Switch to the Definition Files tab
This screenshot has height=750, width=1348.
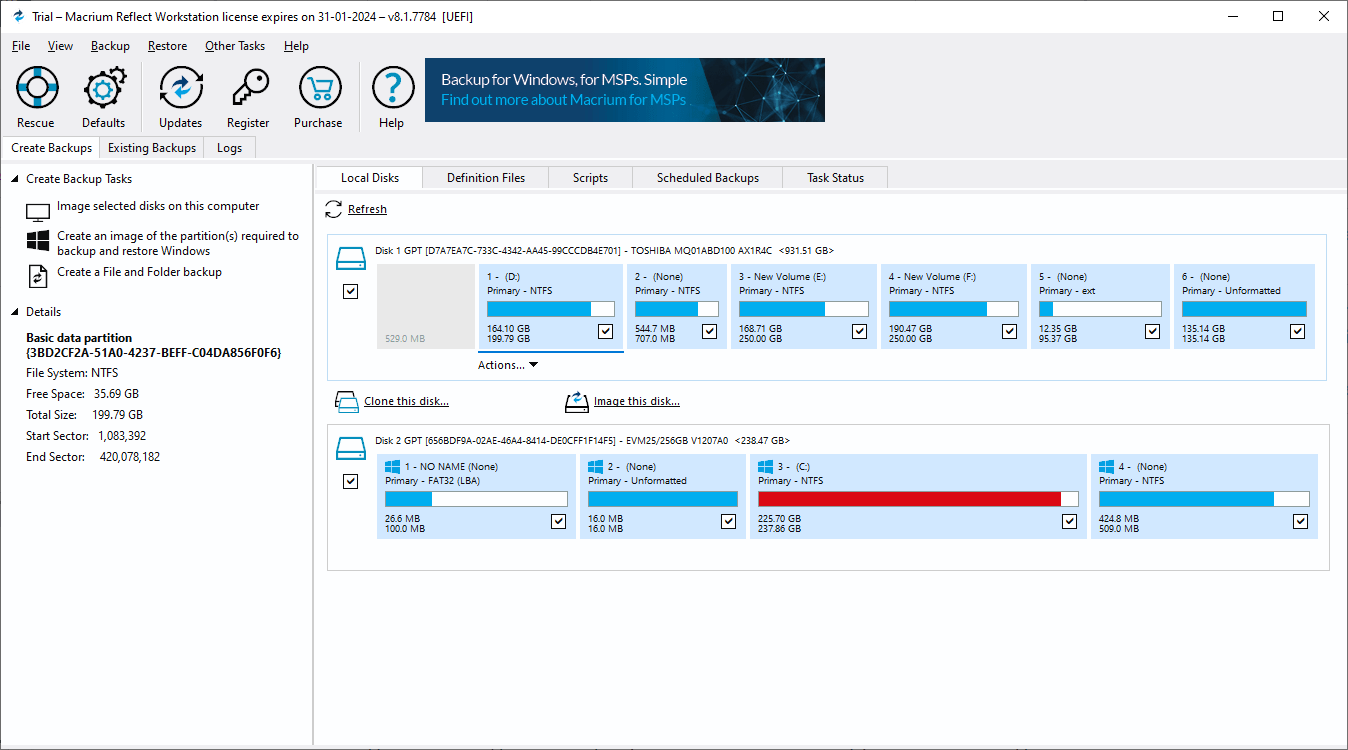click(486, 178)
